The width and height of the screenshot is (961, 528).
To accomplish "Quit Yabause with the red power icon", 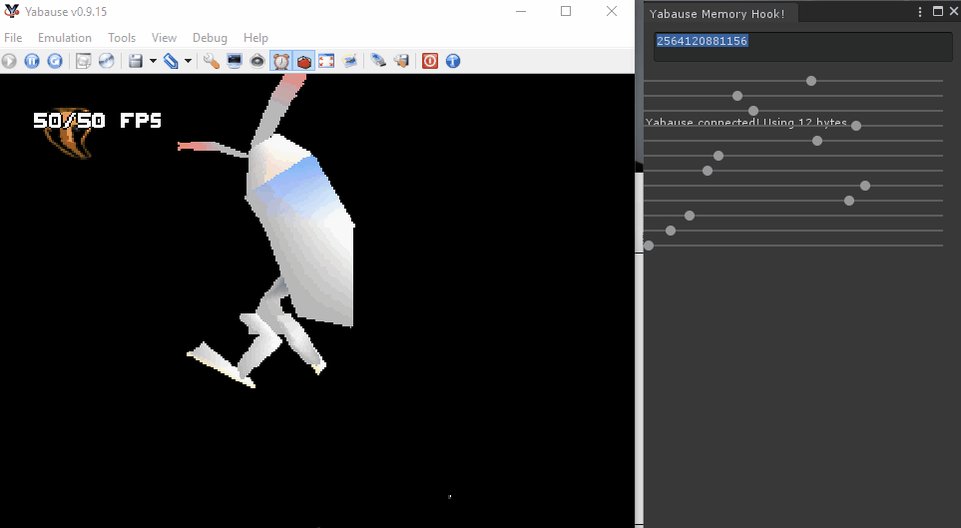I will 430,61.
